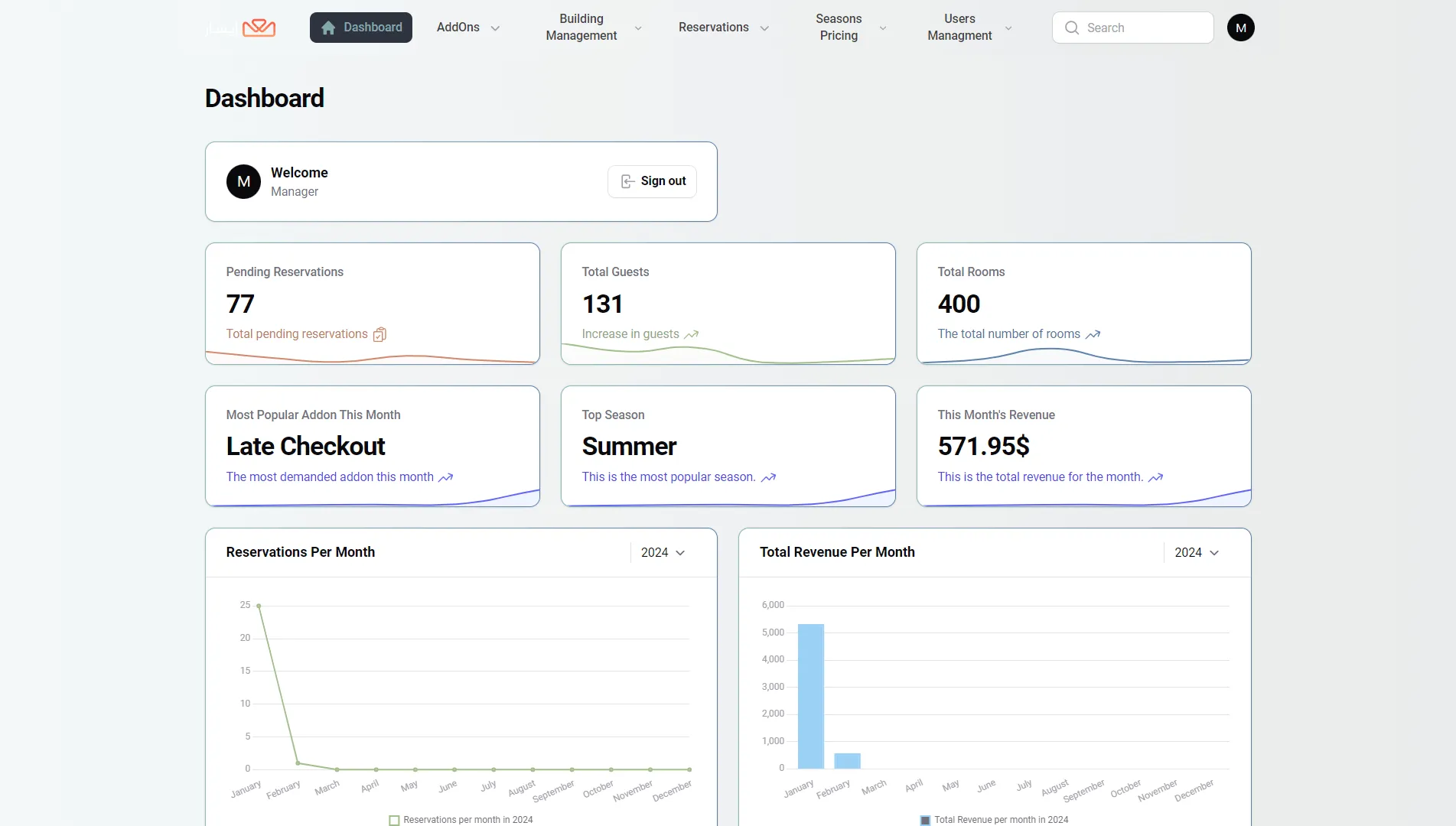Click trend arrow icon next to Increase in guests
This screenshot has width=1456, height=826.
692,334
